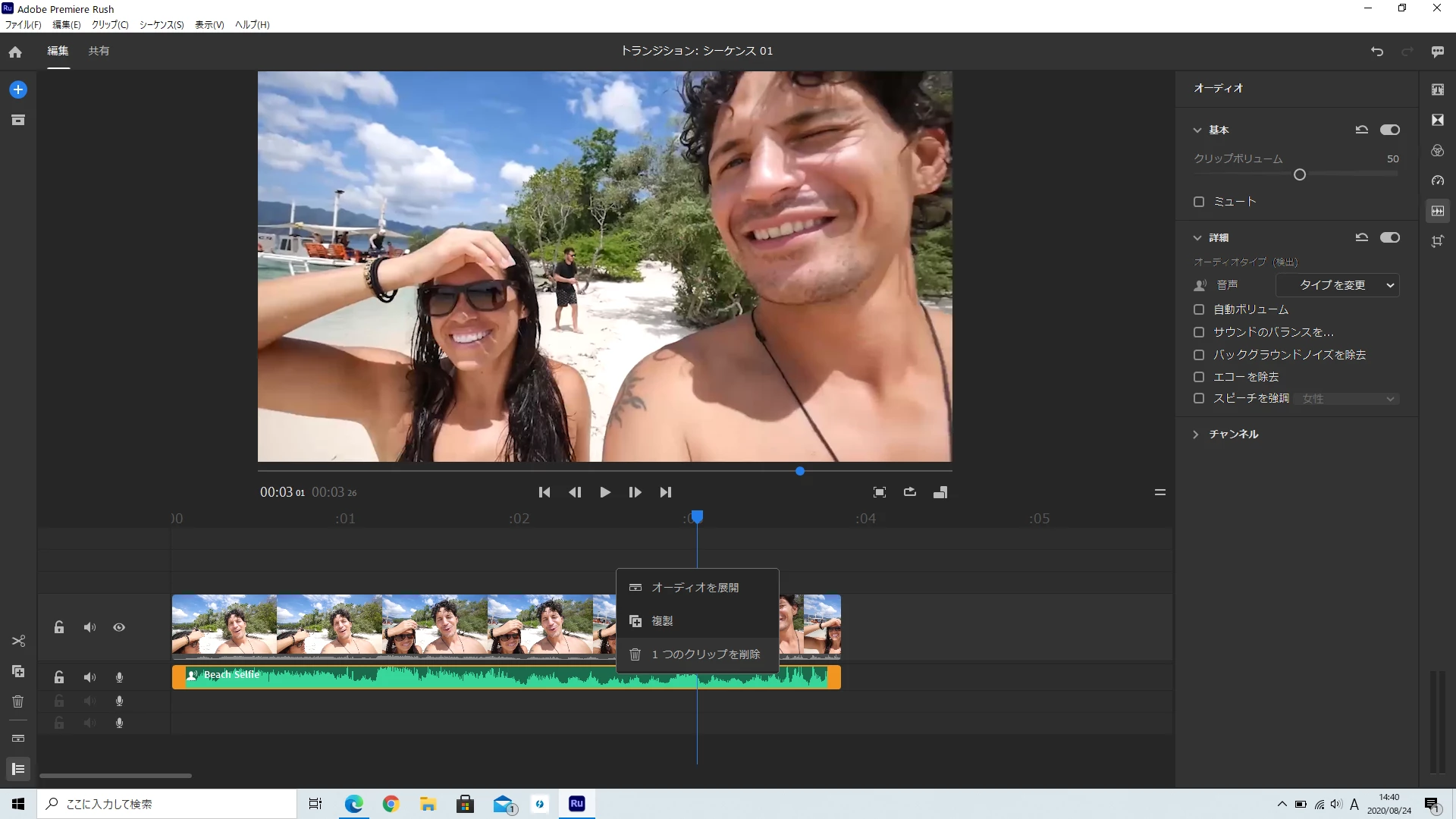Screen dimensions: 1456x819
Task: Click the Home icon
Action: click(x=15, y=52)
